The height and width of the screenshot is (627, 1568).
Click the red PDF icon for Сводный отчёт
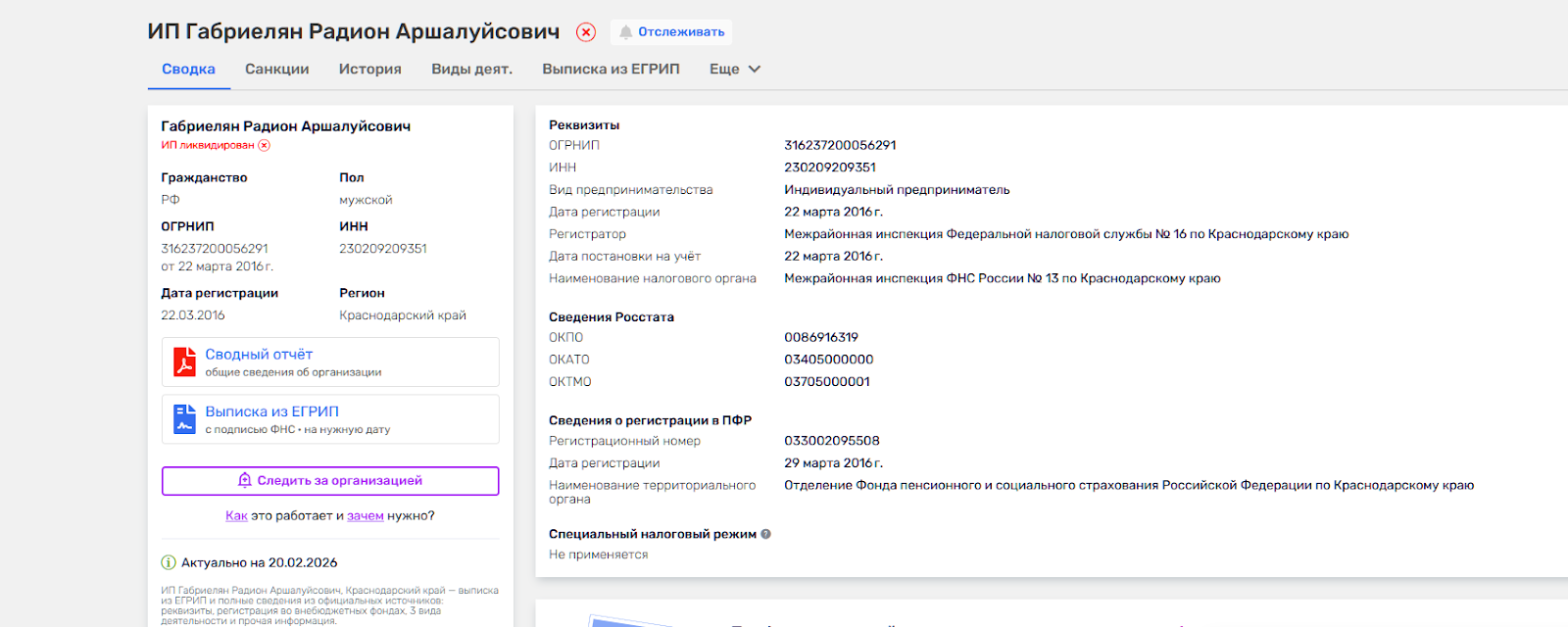[x=184, y=362]
